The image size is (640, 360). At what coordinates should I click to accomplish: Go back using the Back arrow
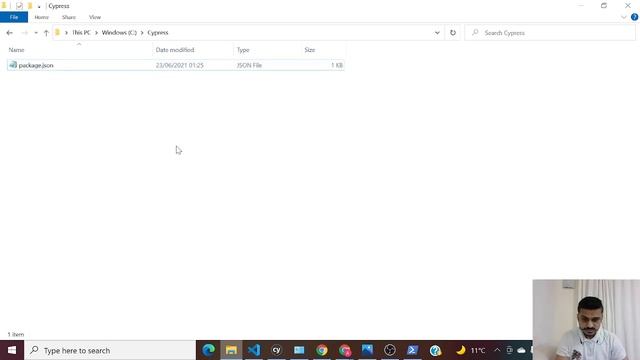[x=9, y=33]
